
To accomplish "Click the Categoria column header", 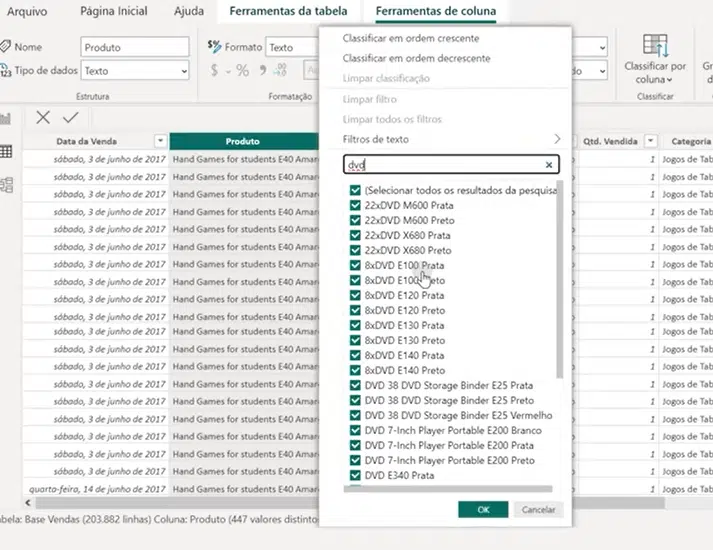I will [x=690, y=141].
